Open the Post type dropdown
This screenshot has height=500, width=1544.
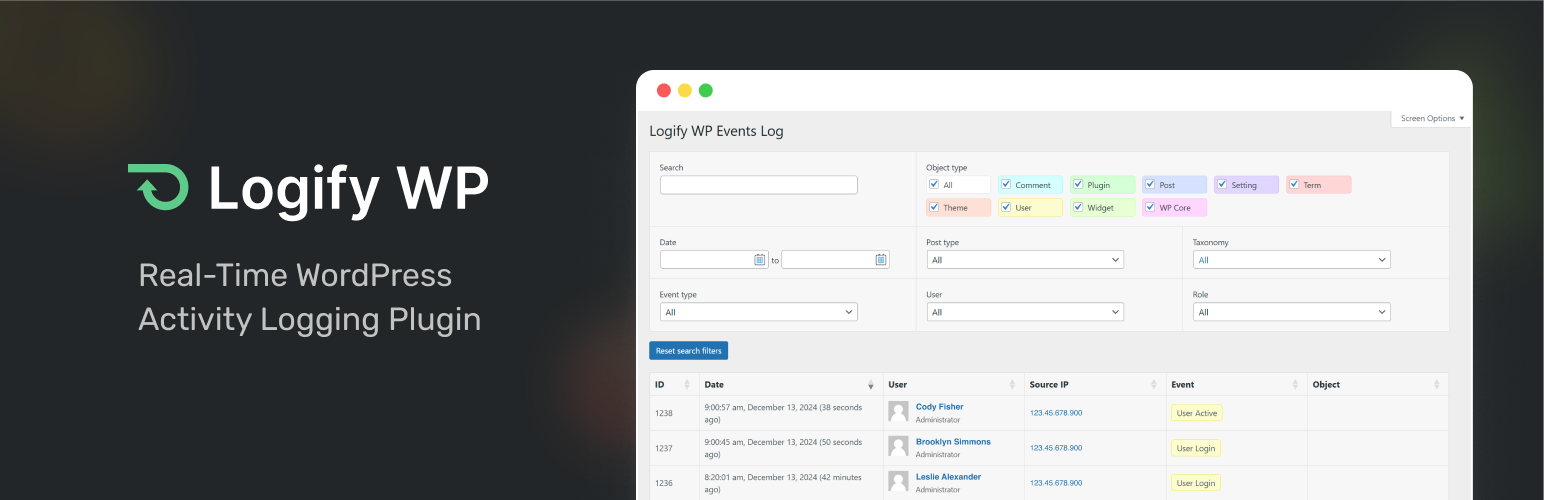(x=1025, y=260)
